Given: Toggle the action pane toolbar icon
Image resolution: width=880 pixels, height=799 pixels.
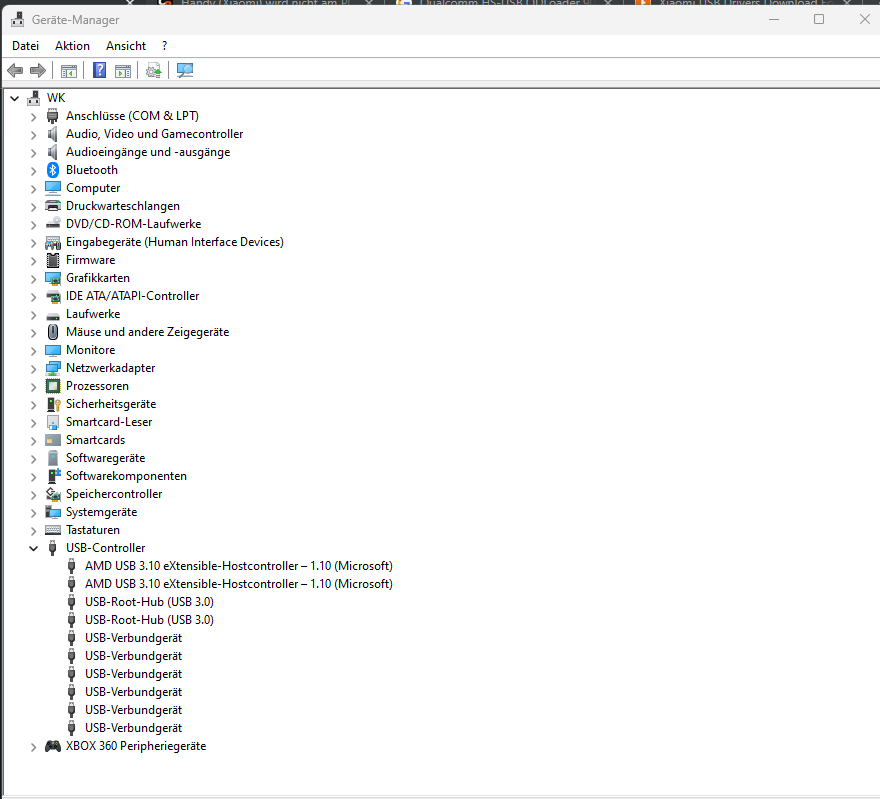Looking at the screenshot, I should coord(122,71).
